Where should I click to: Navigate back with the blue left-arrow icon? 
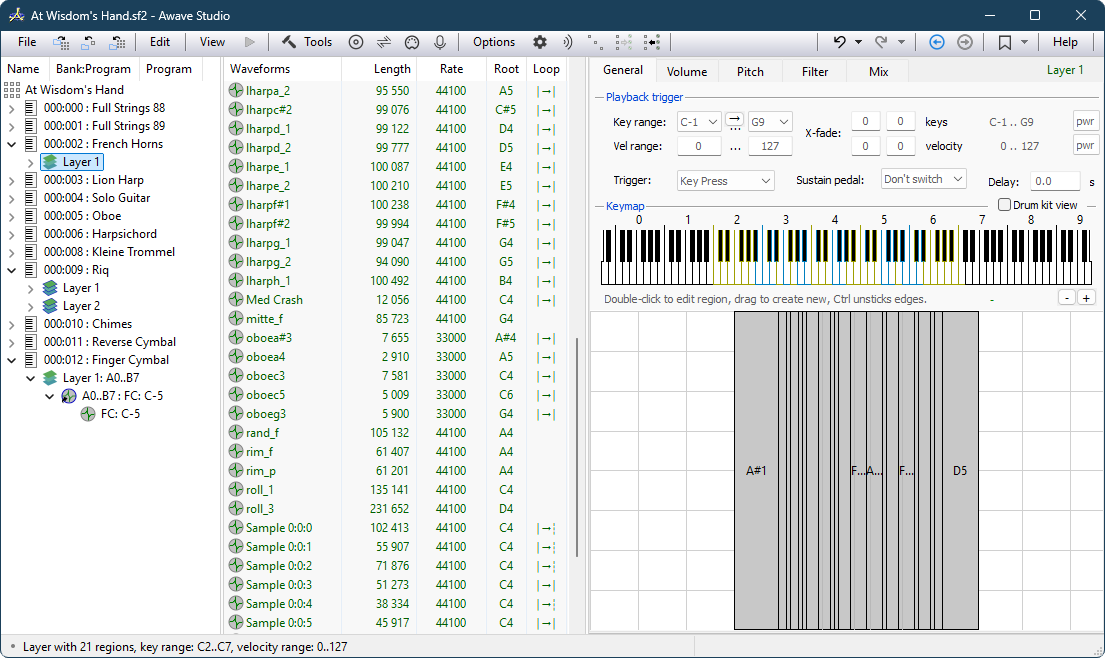[x=936, y=42]
